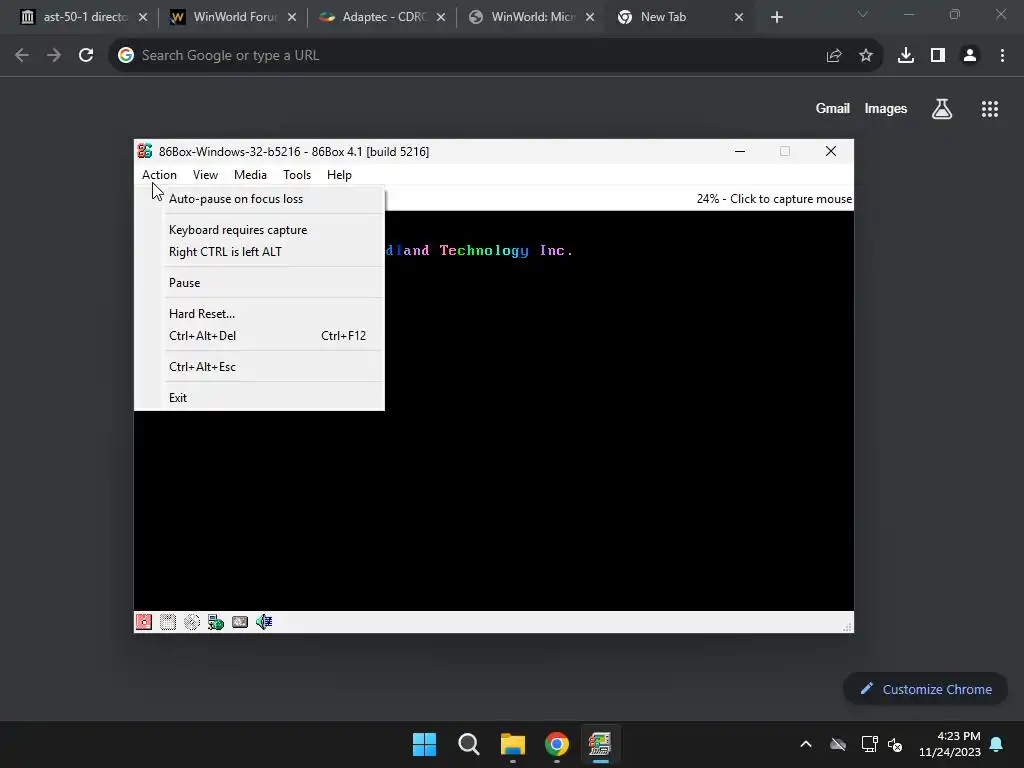
Task: Open Chrome three-dot menu
Action: click(1002, 56)
